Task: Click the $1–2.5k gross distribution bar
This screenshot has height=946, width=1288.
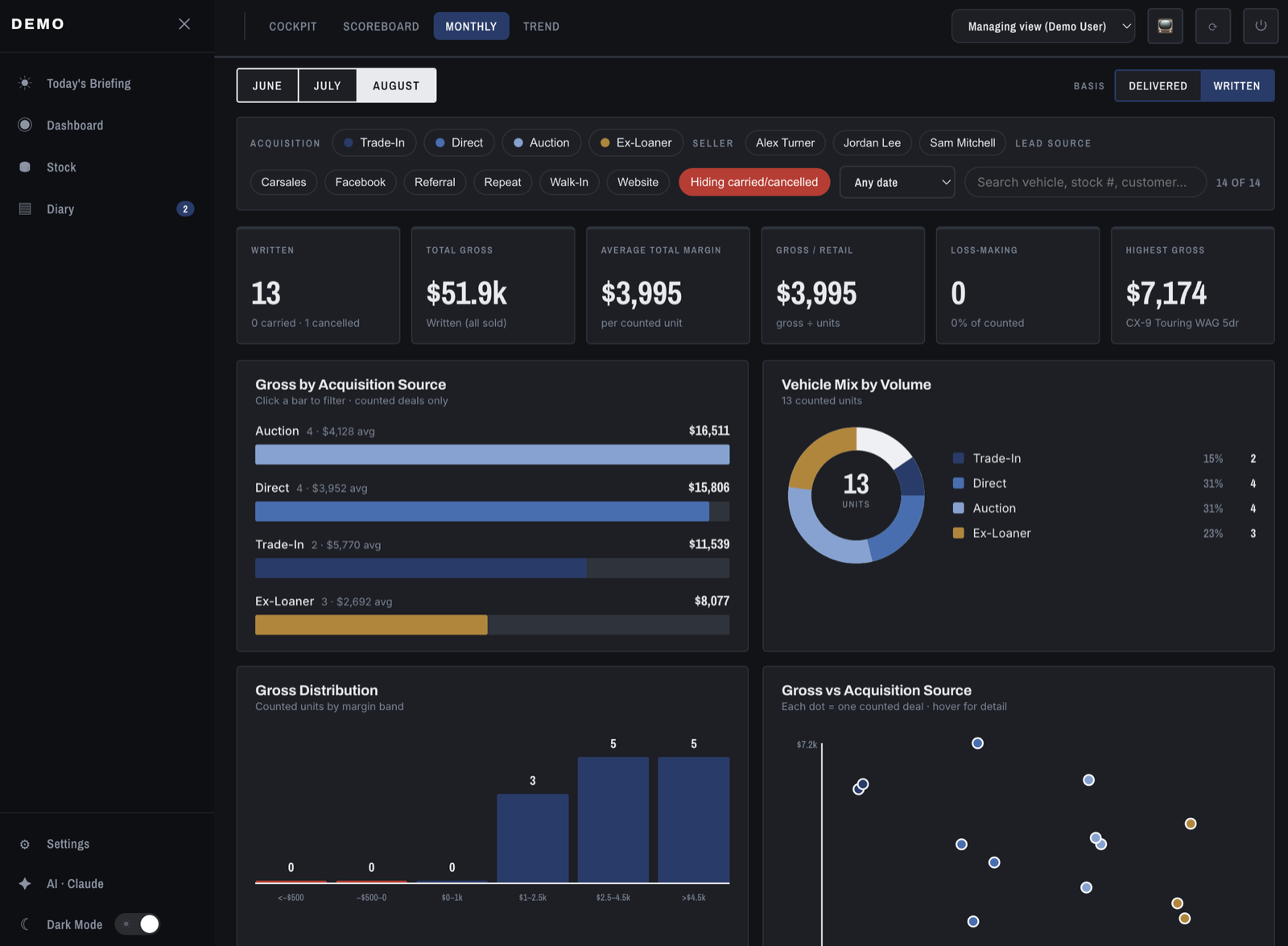Action: click(533, 838)
